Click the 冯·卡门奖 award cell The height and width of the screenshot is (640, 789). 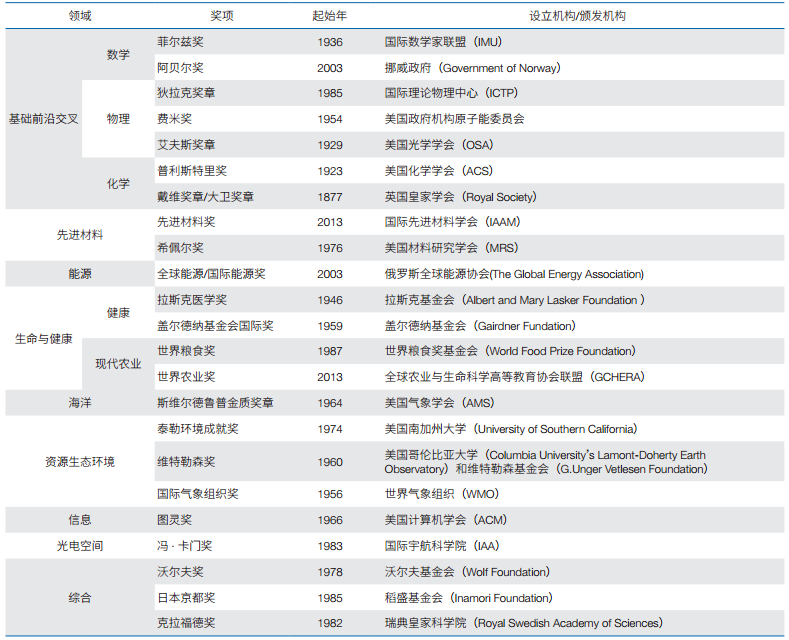tap(184, 546)
